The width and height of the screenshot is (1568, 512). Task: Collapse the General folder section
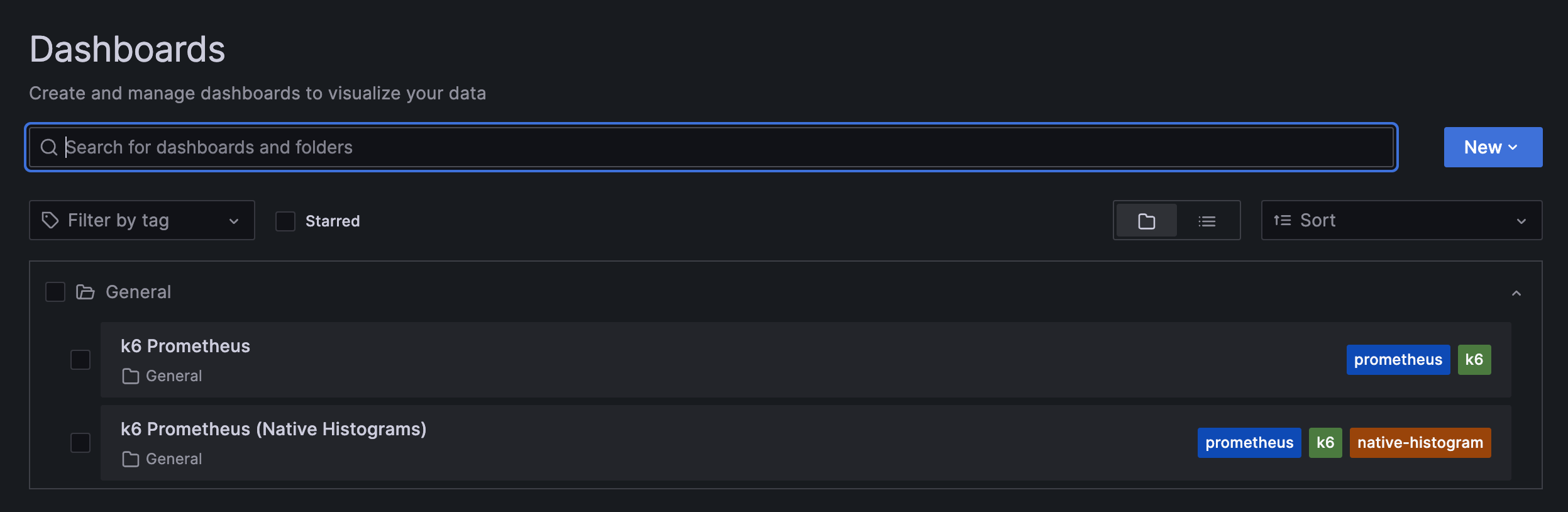coord(1516,293)
